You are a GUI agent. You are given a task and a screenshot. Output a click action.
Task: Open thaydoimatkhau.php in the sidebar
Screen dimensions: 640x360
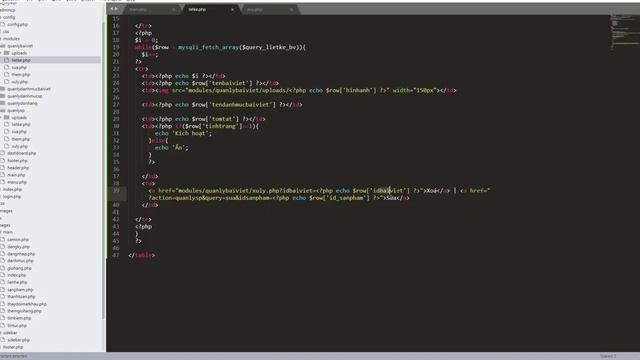pyautogui.click(x=27, y=304)
